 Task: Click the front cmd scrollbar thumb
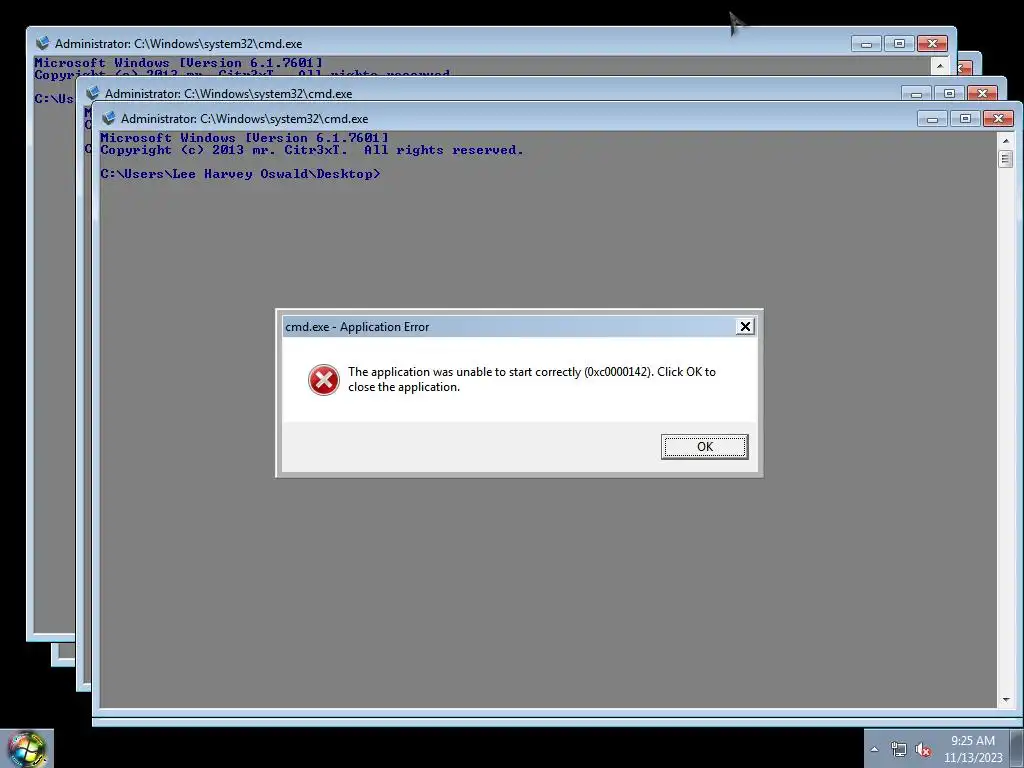(x=1006, y=159)
